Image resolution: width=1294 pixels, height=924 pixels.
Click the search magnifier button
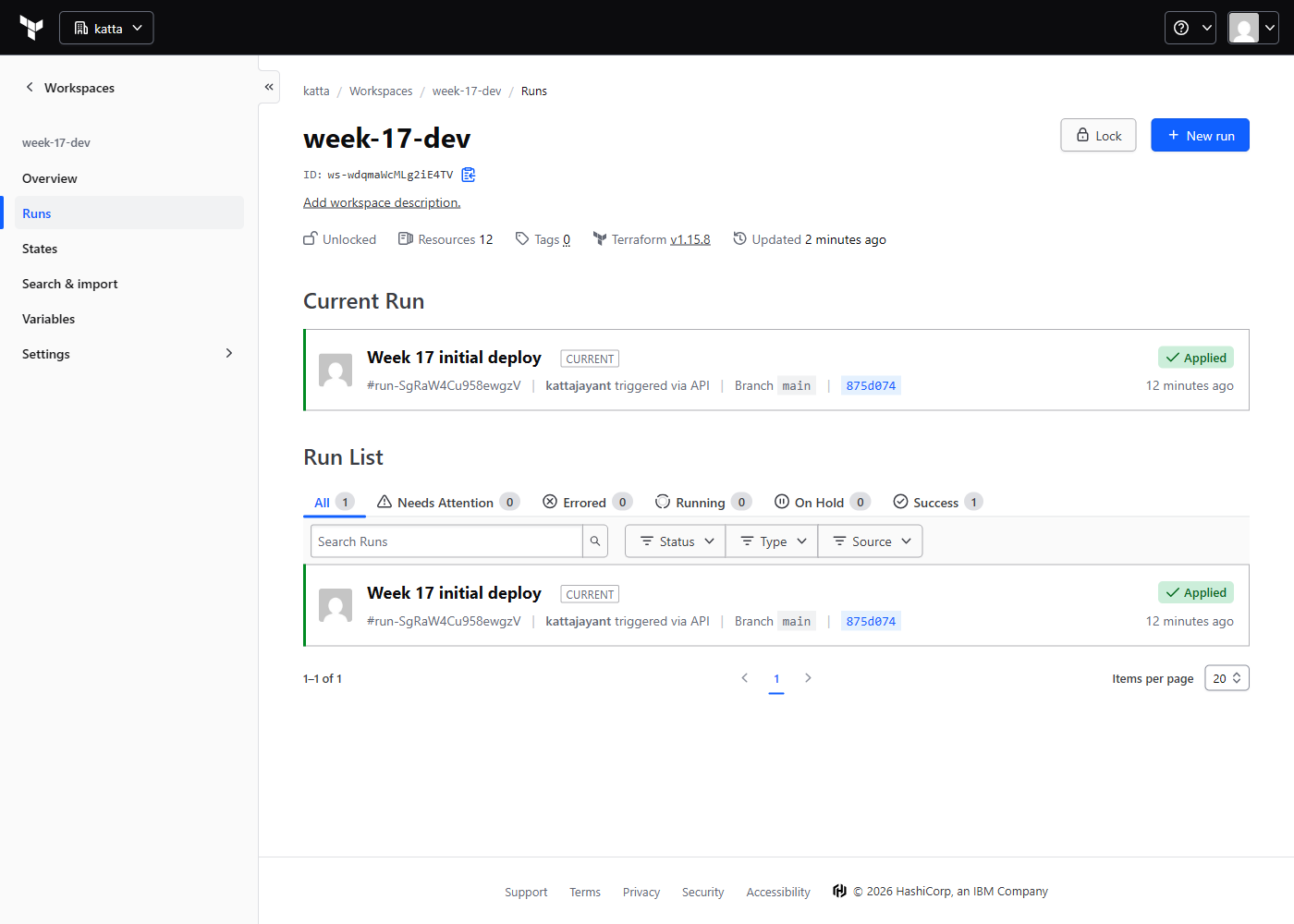click(595, 541)
